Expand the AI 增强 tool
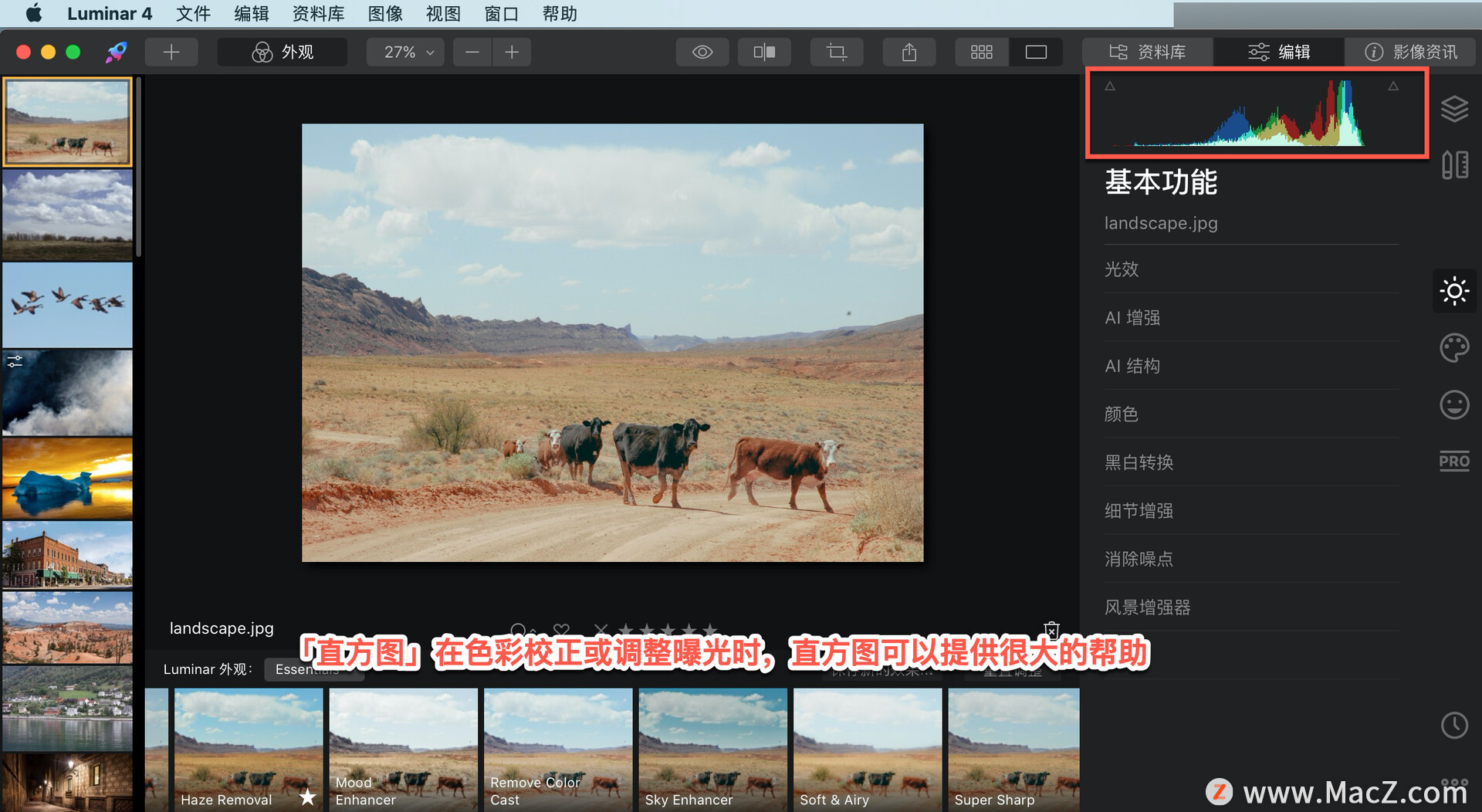This screenshot has width=1482, height=812. (1251, 317)
